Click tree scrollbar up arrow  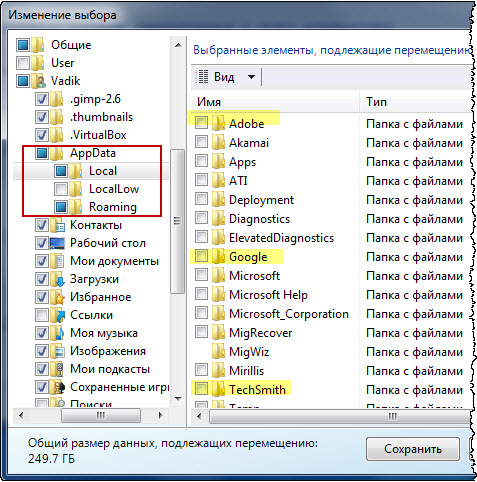coord(178,45)
